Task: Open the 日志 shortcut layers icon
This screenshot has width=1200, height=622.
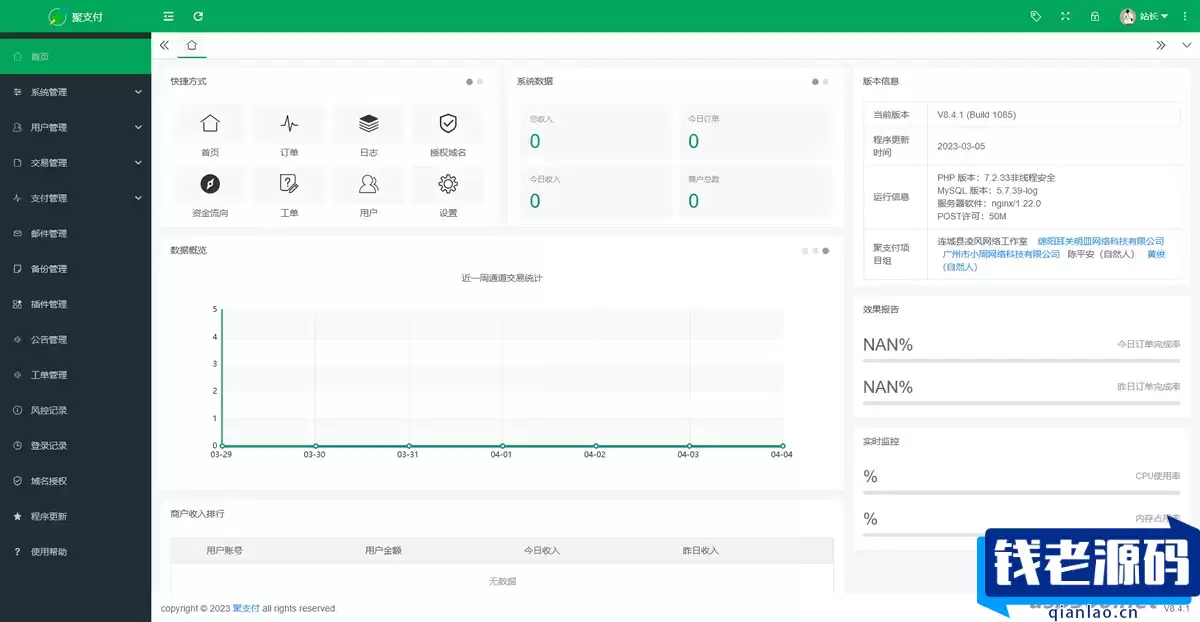Action: point(369,124)
